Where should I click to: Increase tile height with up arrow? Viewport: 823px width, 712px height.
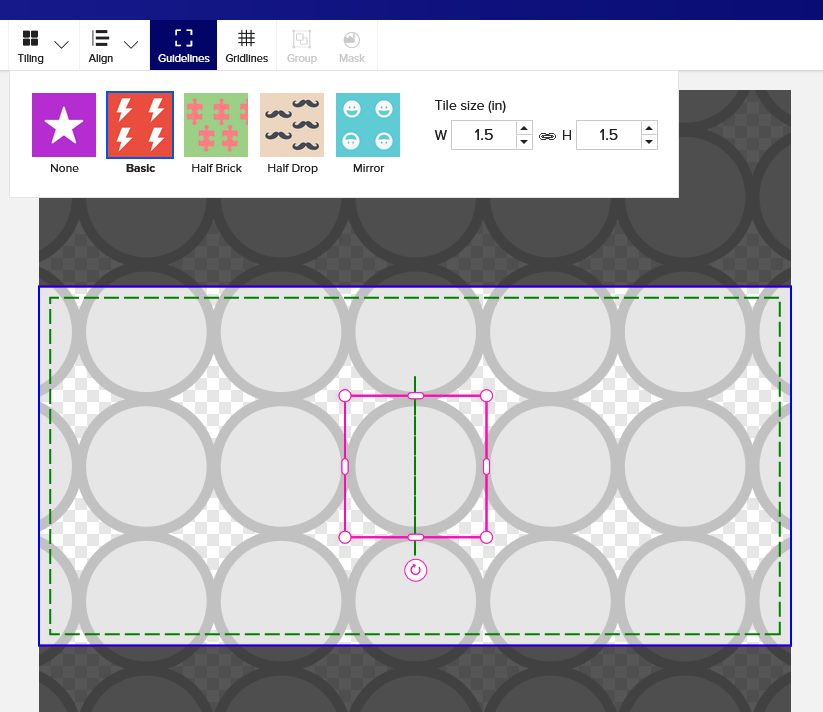[x=649, y=128]
